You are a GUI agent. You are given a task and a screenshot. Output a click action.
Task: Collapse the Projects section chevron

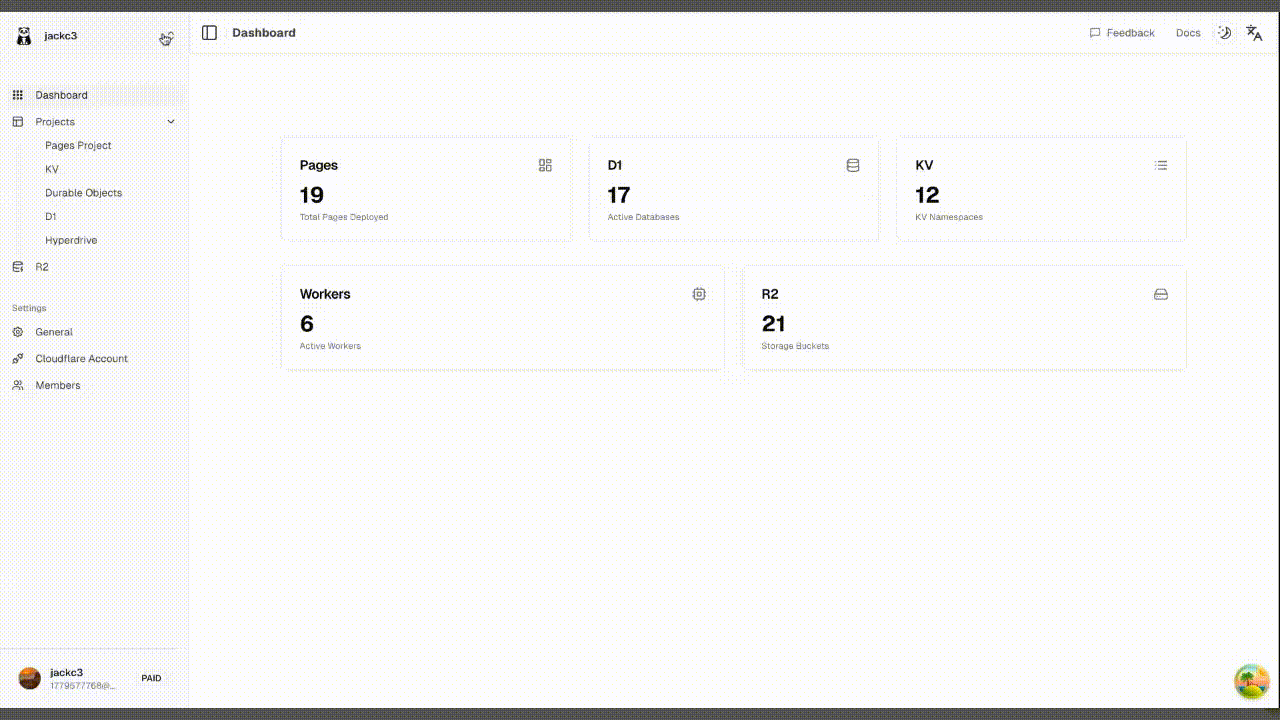pyautogui.click(x=170, y=121)
